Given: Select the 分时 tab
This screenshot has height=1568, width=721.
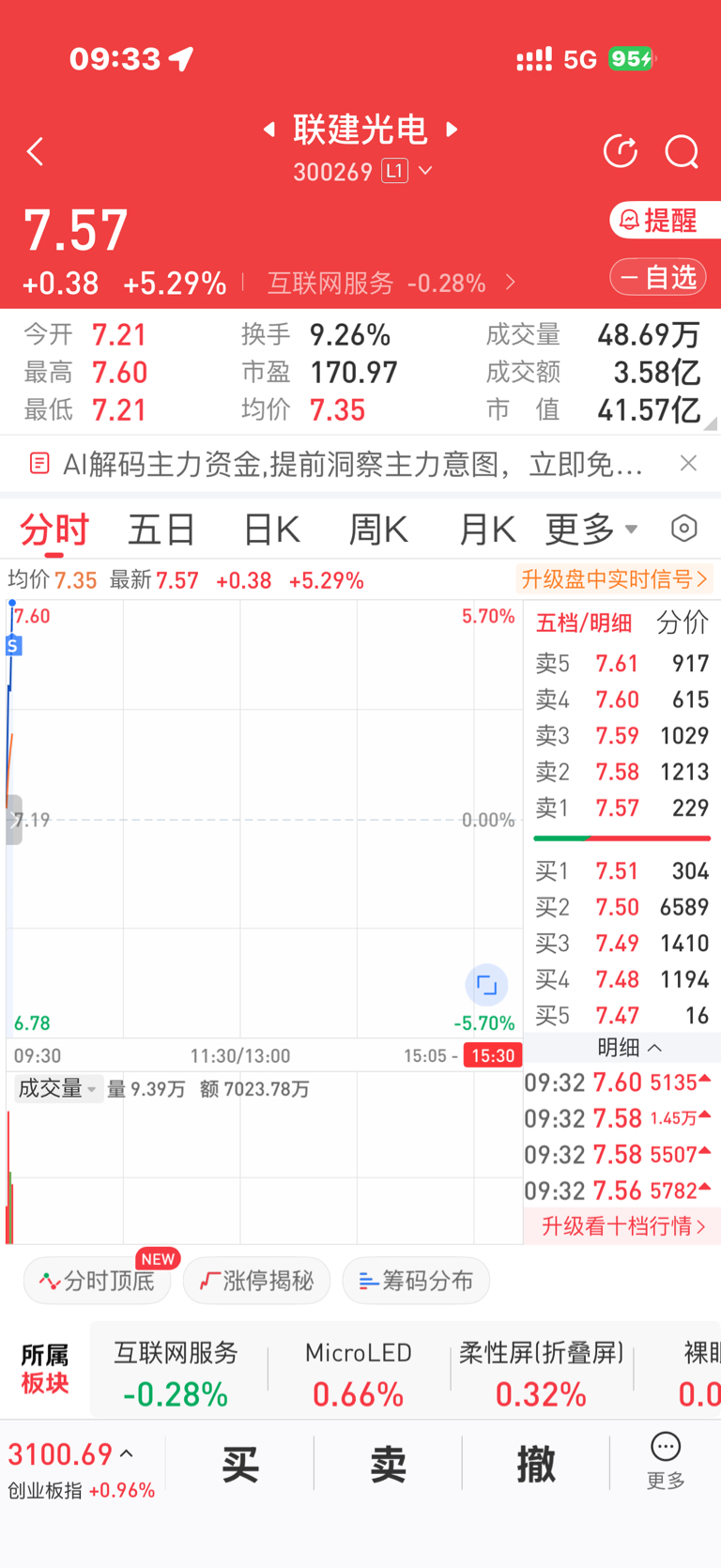Looking at the screenshot, I should point(54,530).
